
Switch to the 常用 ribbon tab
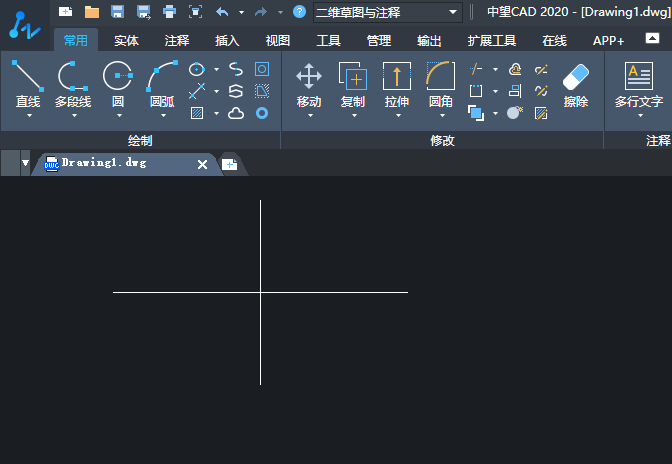click(76, 40)
